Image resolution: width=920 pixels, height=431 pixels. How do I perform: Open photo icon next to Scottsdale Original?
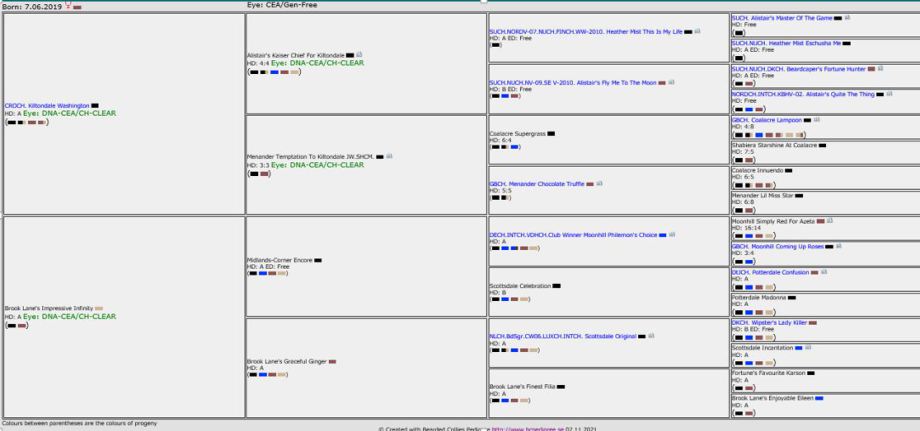653,336
